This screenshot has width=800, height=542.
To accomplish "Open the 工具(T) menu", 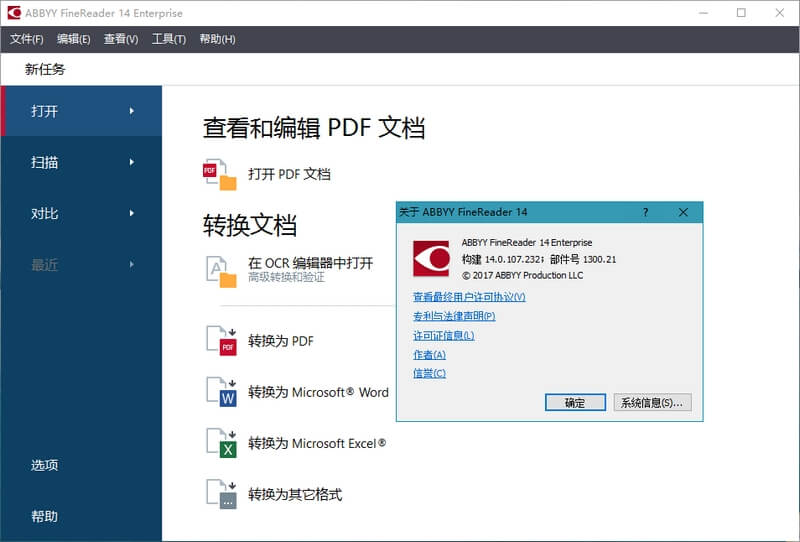I will (169, 39).
